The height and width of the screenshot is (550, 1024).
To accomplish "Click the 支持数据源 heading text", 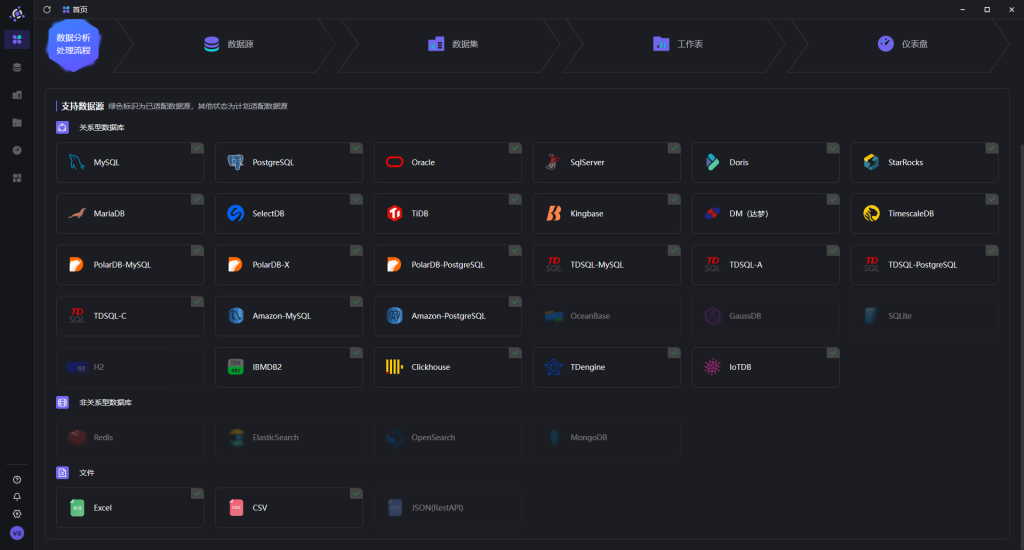I will pyautogui.click(x=82, y=106).
